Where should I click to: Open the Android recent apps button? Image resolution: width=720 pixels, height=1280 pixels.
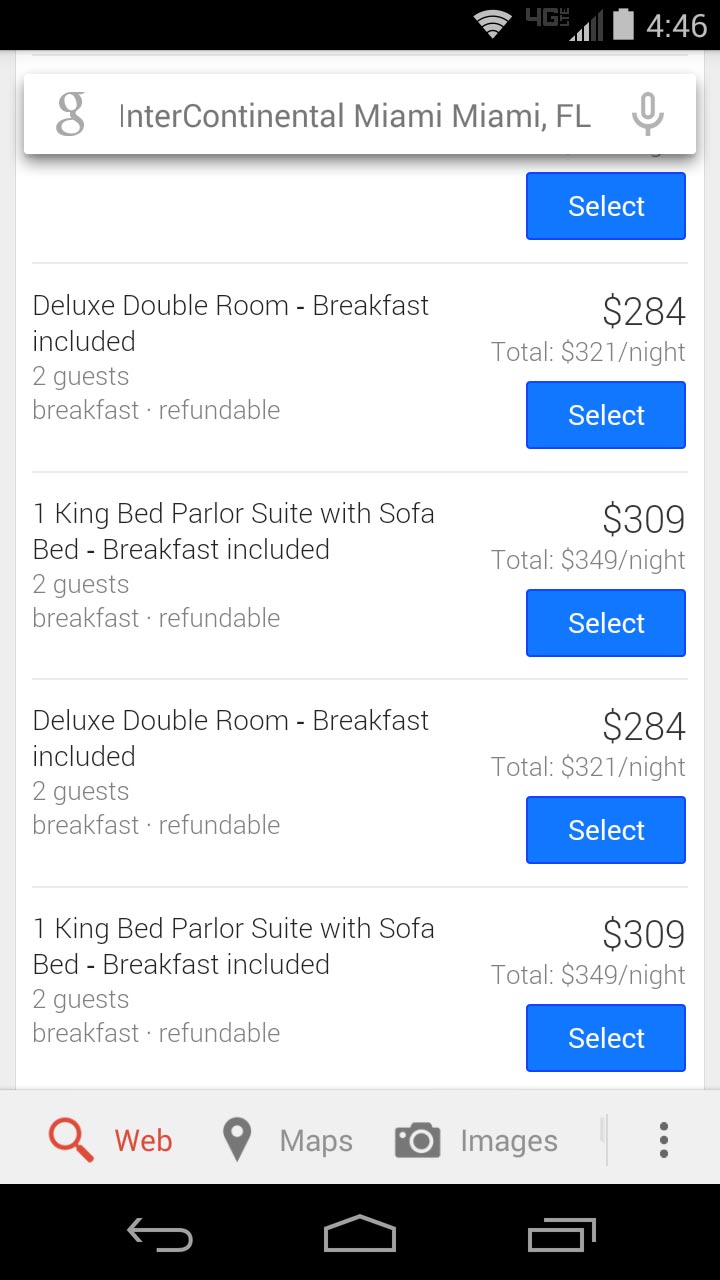(x=561, y=1234)
